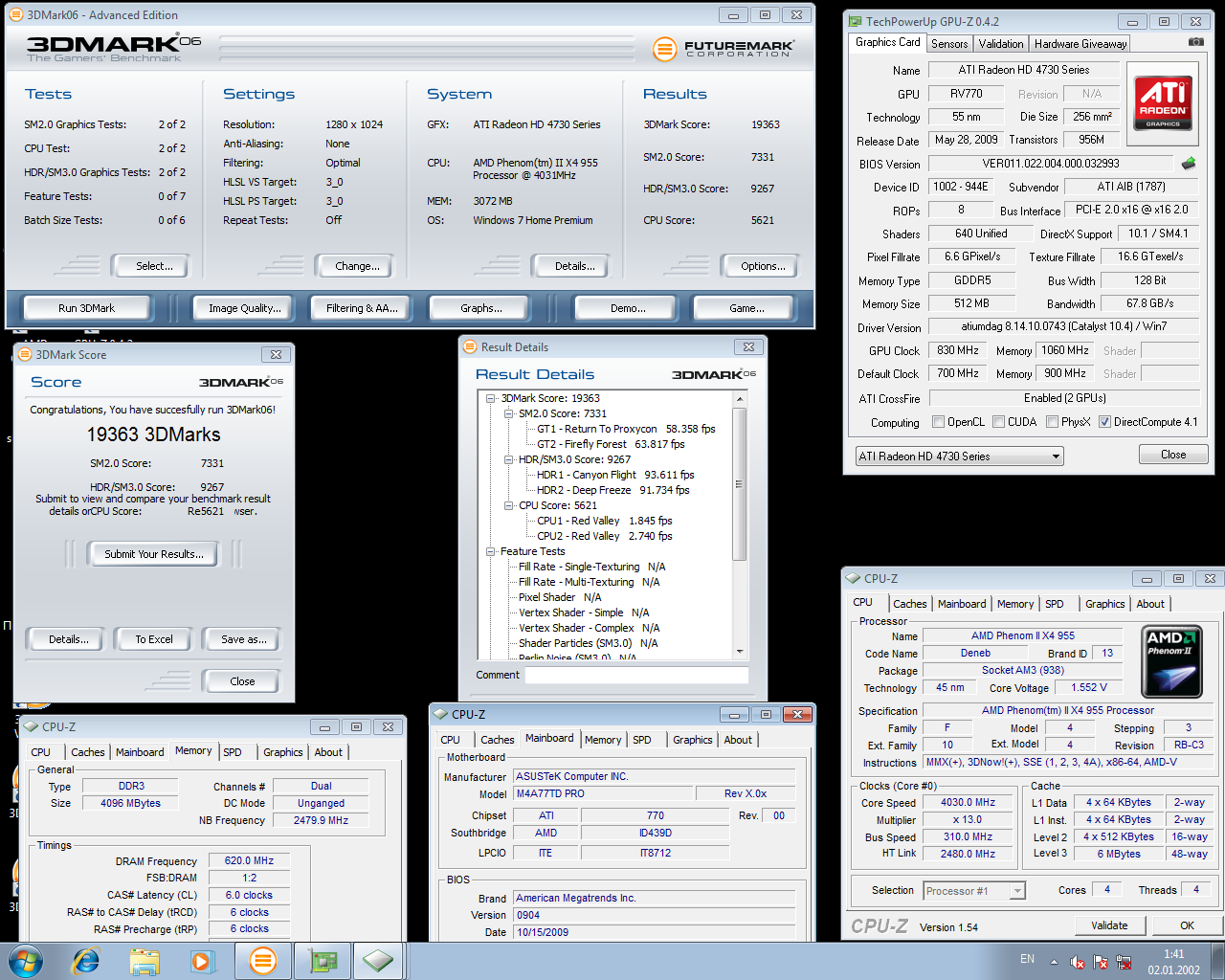
Task: Collapse the HDR/SM3.0 Score: 9267 node
Action: (509, 459)
